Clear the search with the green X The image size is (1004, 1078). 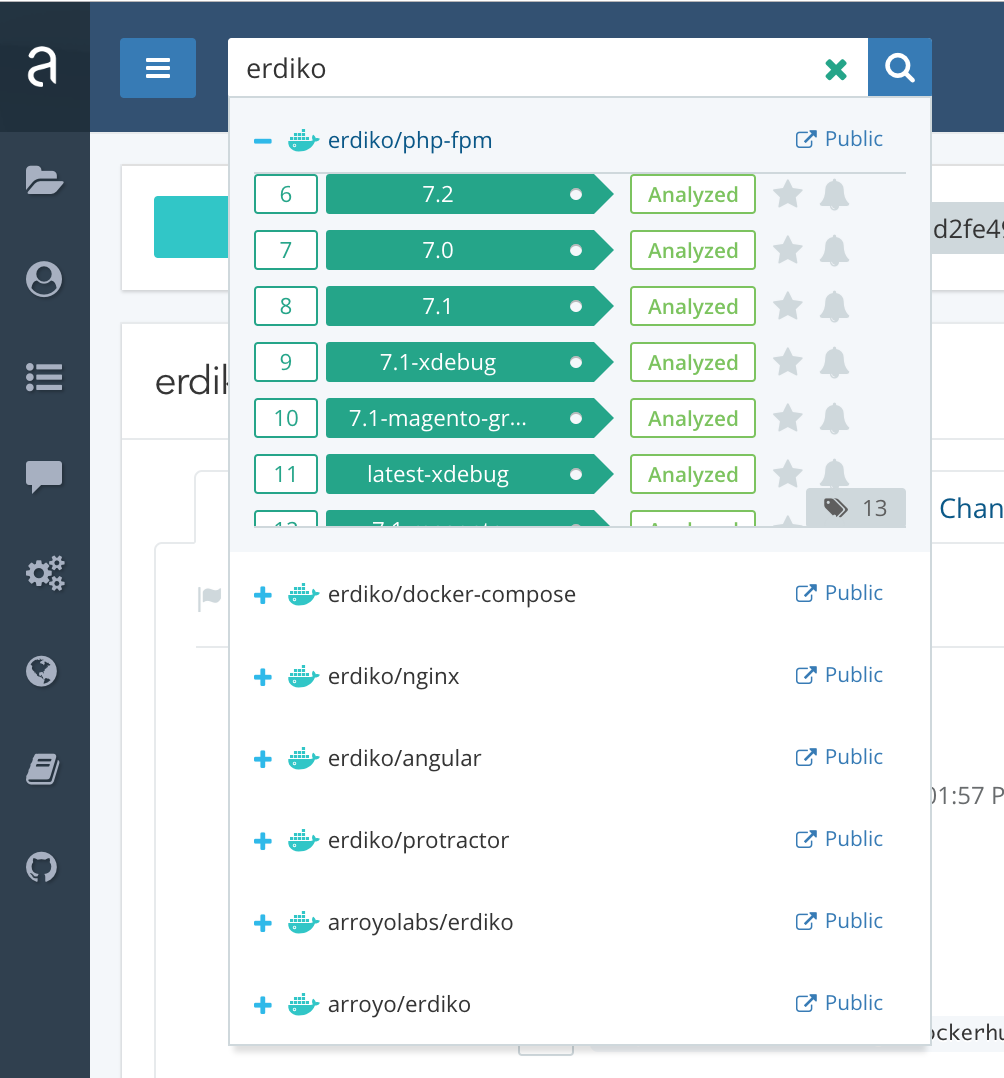(x=836, y=69)
